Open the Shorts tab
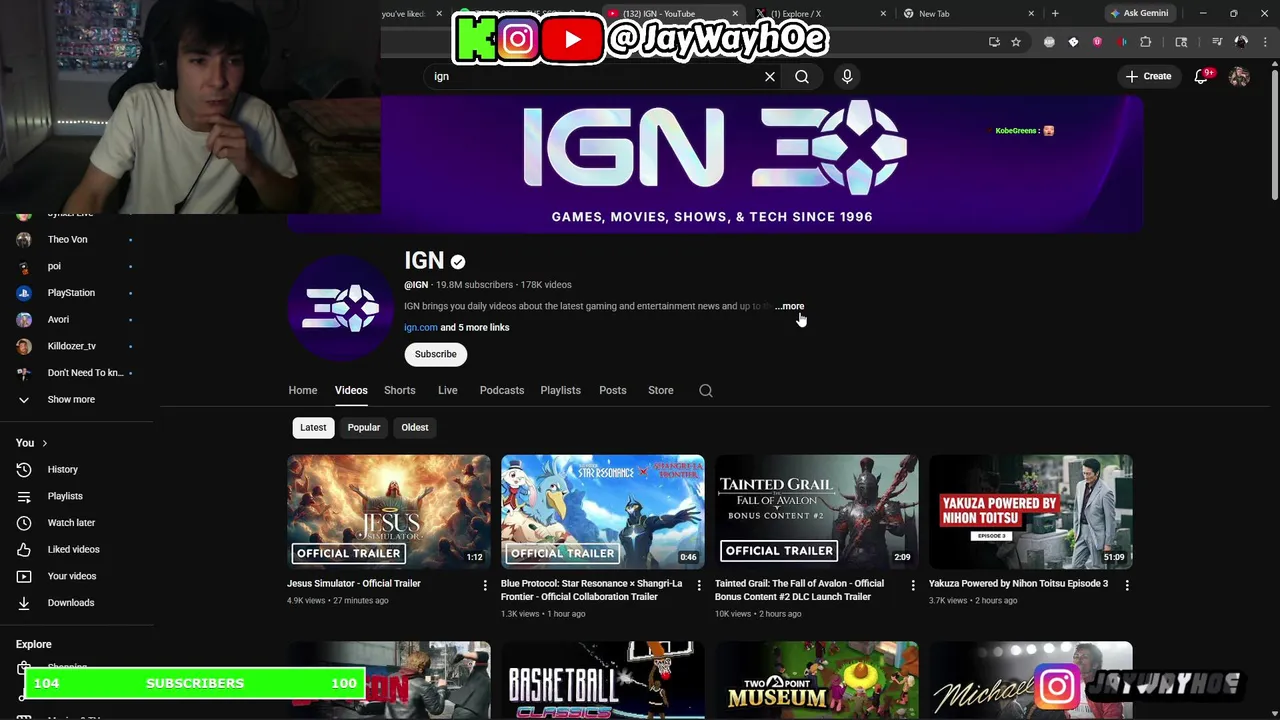 tap(400, 390)
